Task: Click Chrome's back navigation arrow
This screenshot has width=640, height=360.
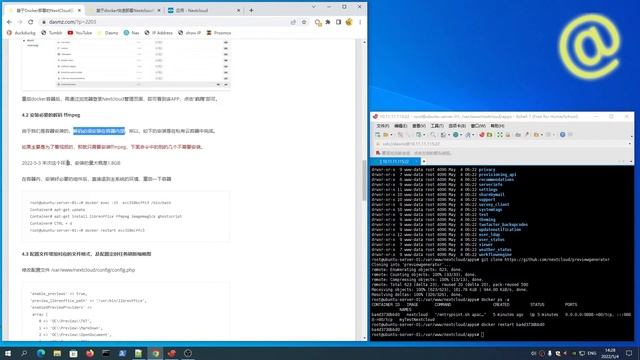Action: 9,22
